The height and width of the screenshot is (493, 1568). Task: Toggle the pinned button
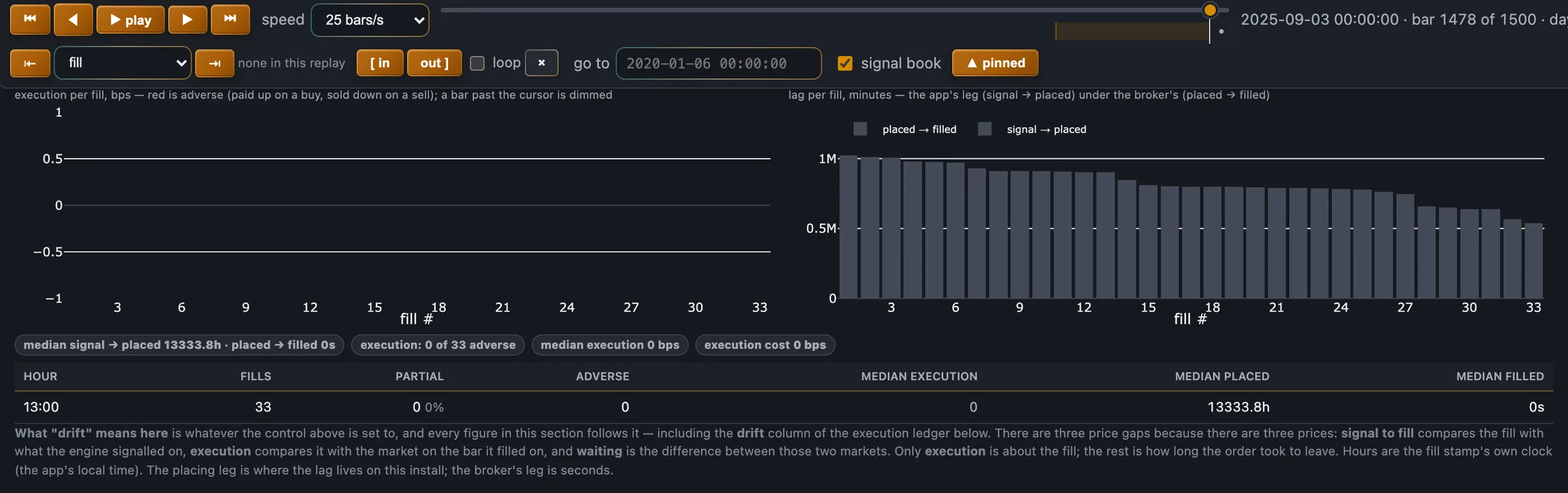point(995,63)
